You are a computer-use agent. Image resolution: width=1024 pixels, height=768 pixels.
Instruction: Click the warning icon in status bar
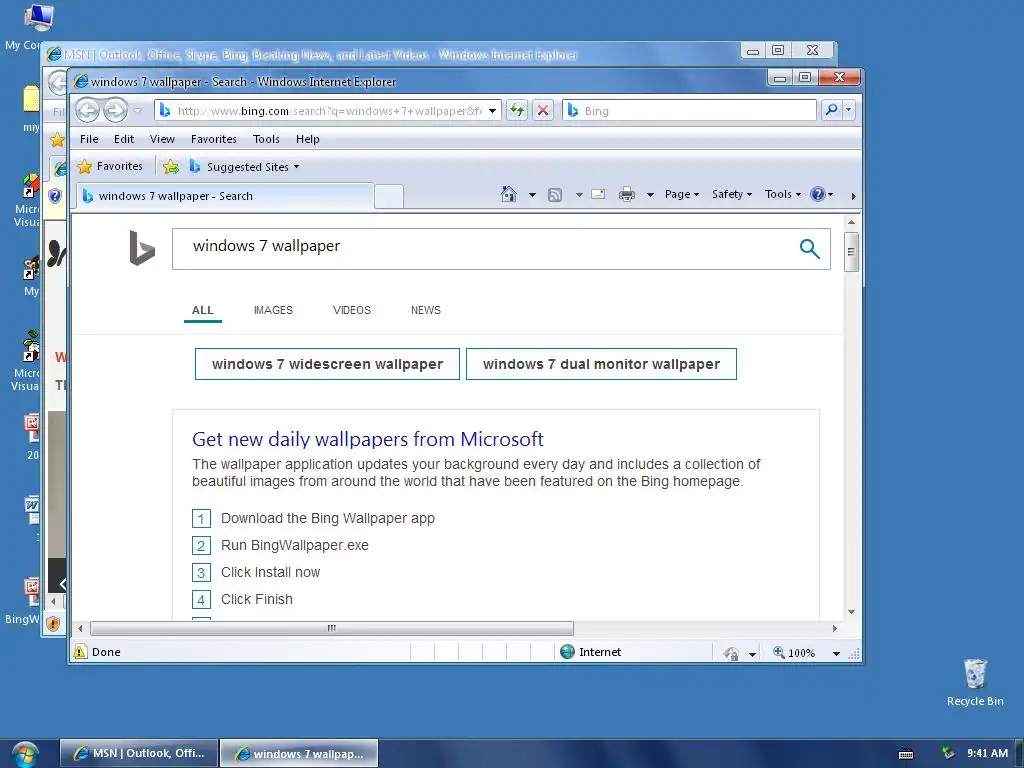pyautogui.click(x=80, y=652)
